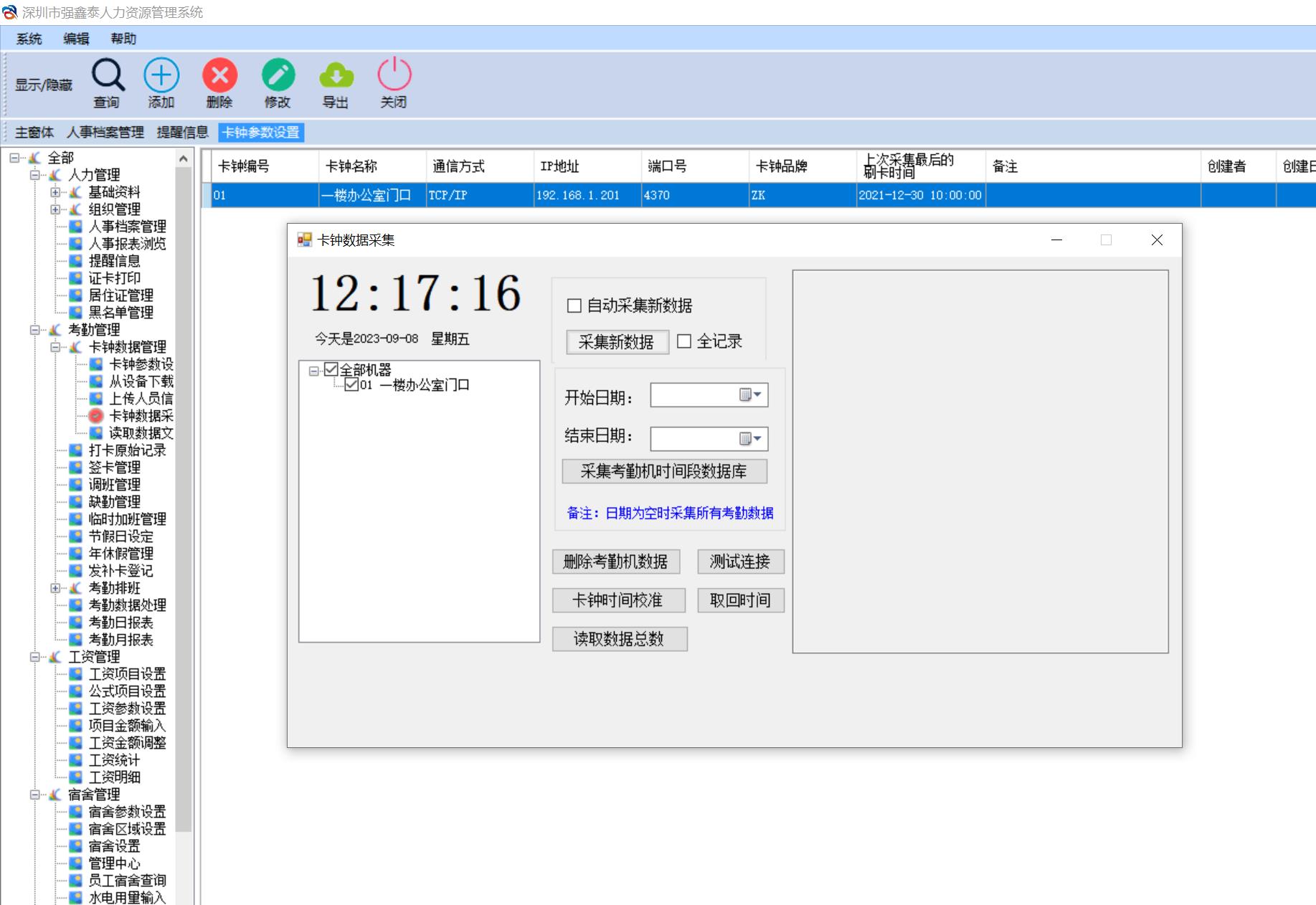Expand the 考勤排班 tree node
Image resolution: width=1316 pixels, height=905 pixels.
pos(55,588)
